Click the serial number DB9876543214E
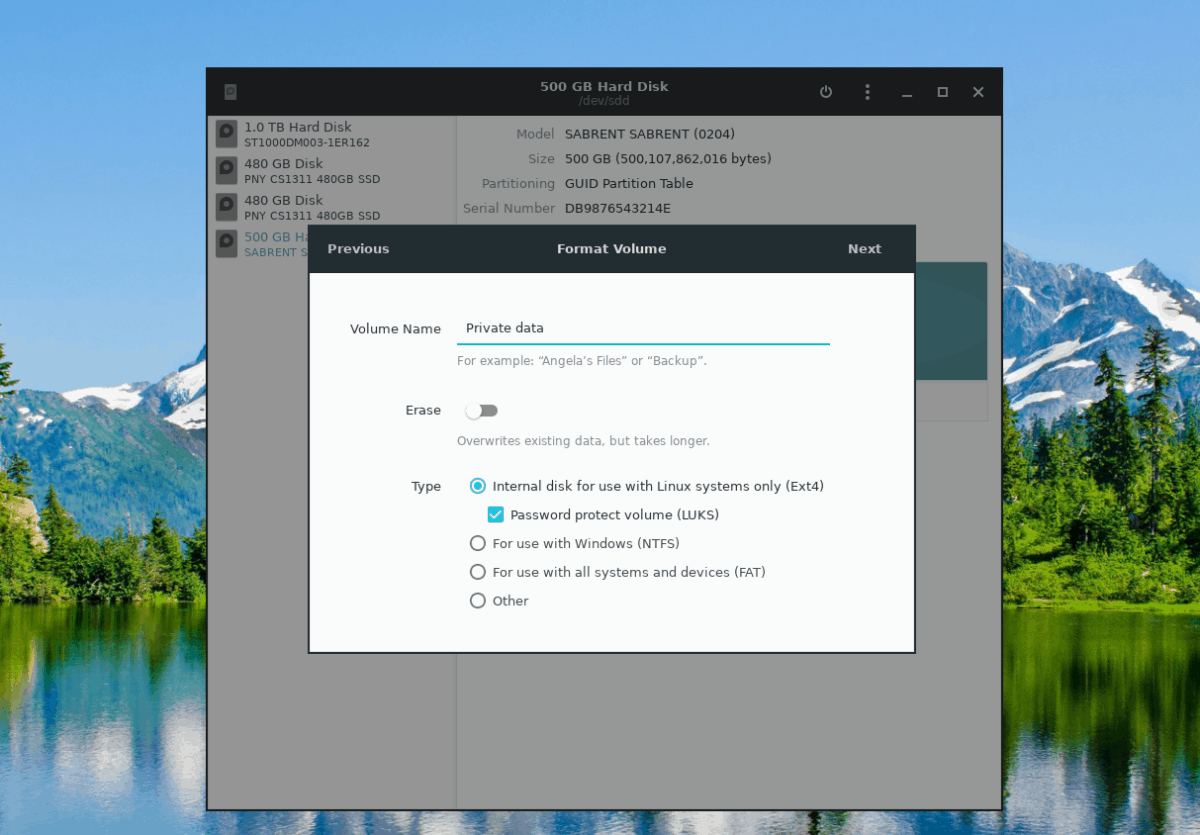 [618, 209]
